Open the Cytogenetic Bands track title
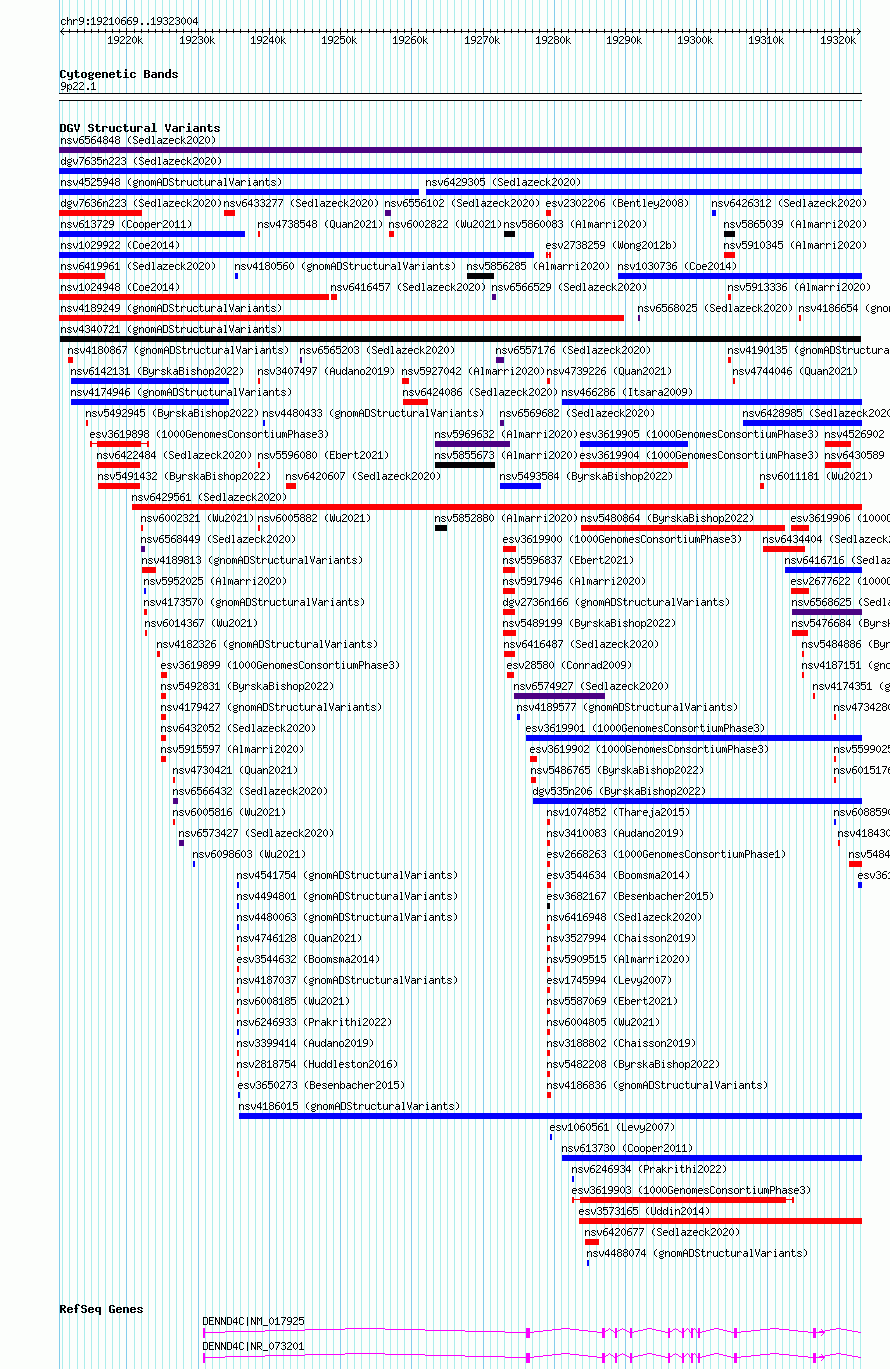Screen dimensions: 890x1369 119,74
